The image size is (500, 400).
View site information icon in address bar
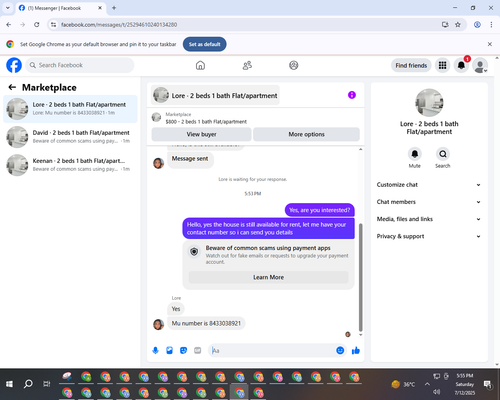click(53, 25)
